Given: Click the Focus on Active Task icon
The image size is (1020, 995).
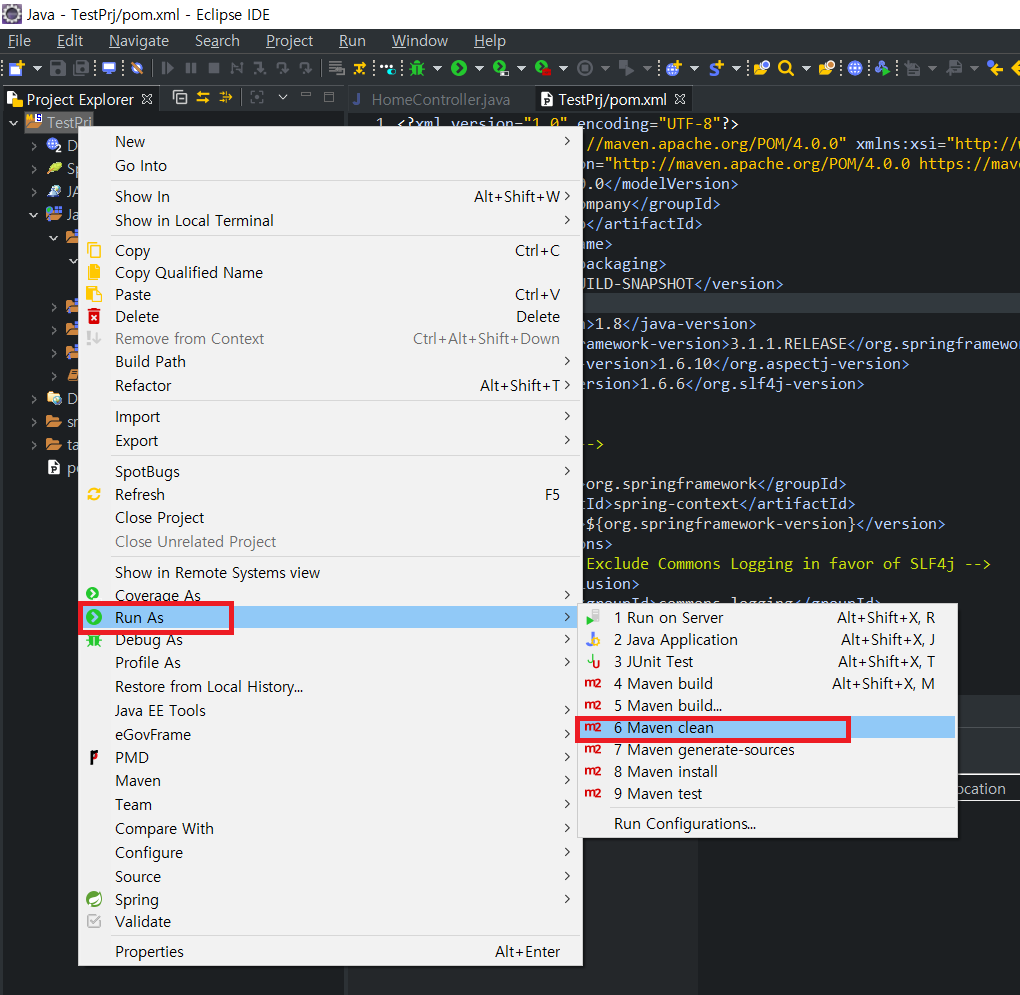Looking at the screenshot, I should (x=257, y=98).
